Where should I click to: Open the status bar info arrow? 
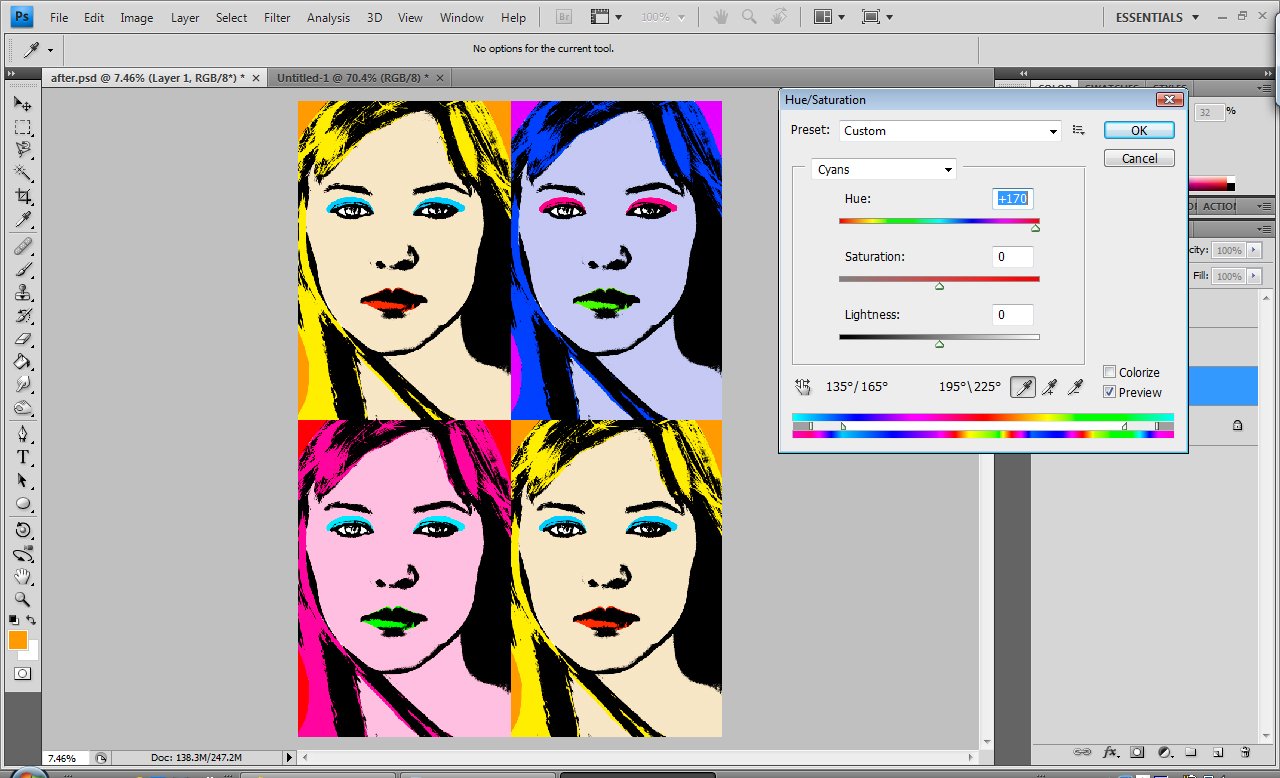point(290,758)
